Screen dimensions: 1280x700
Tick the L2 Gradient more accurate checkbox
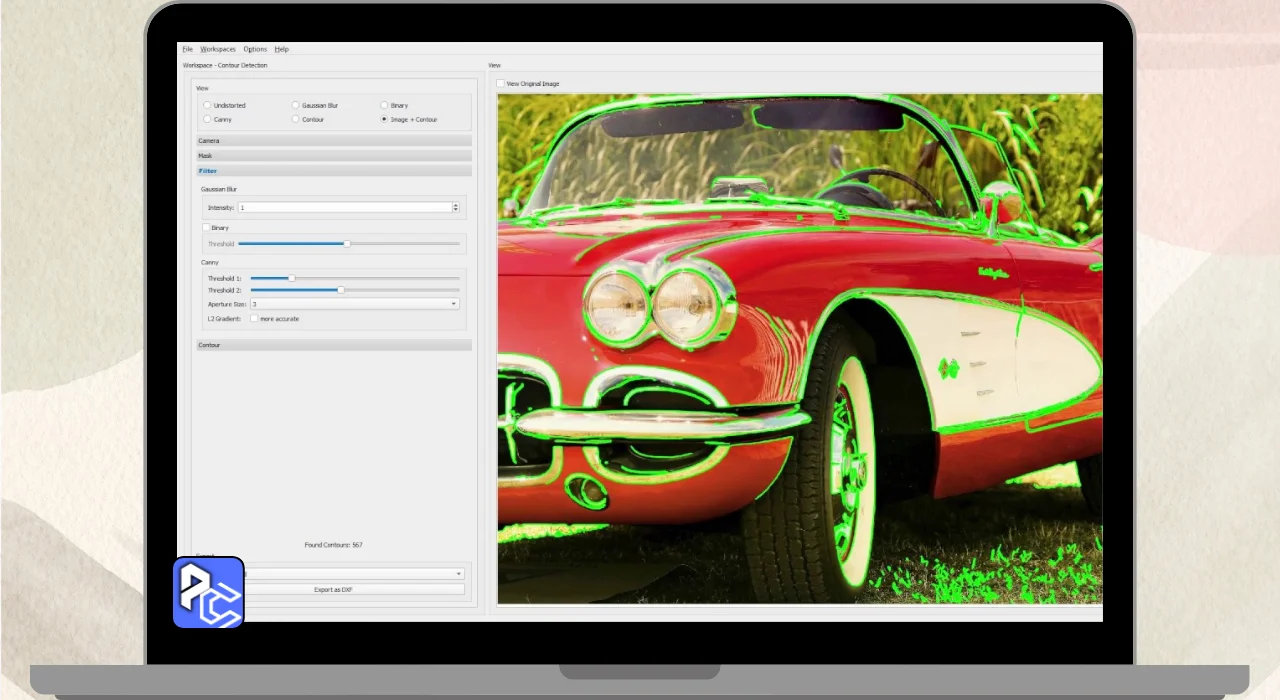tap(254, 319)
